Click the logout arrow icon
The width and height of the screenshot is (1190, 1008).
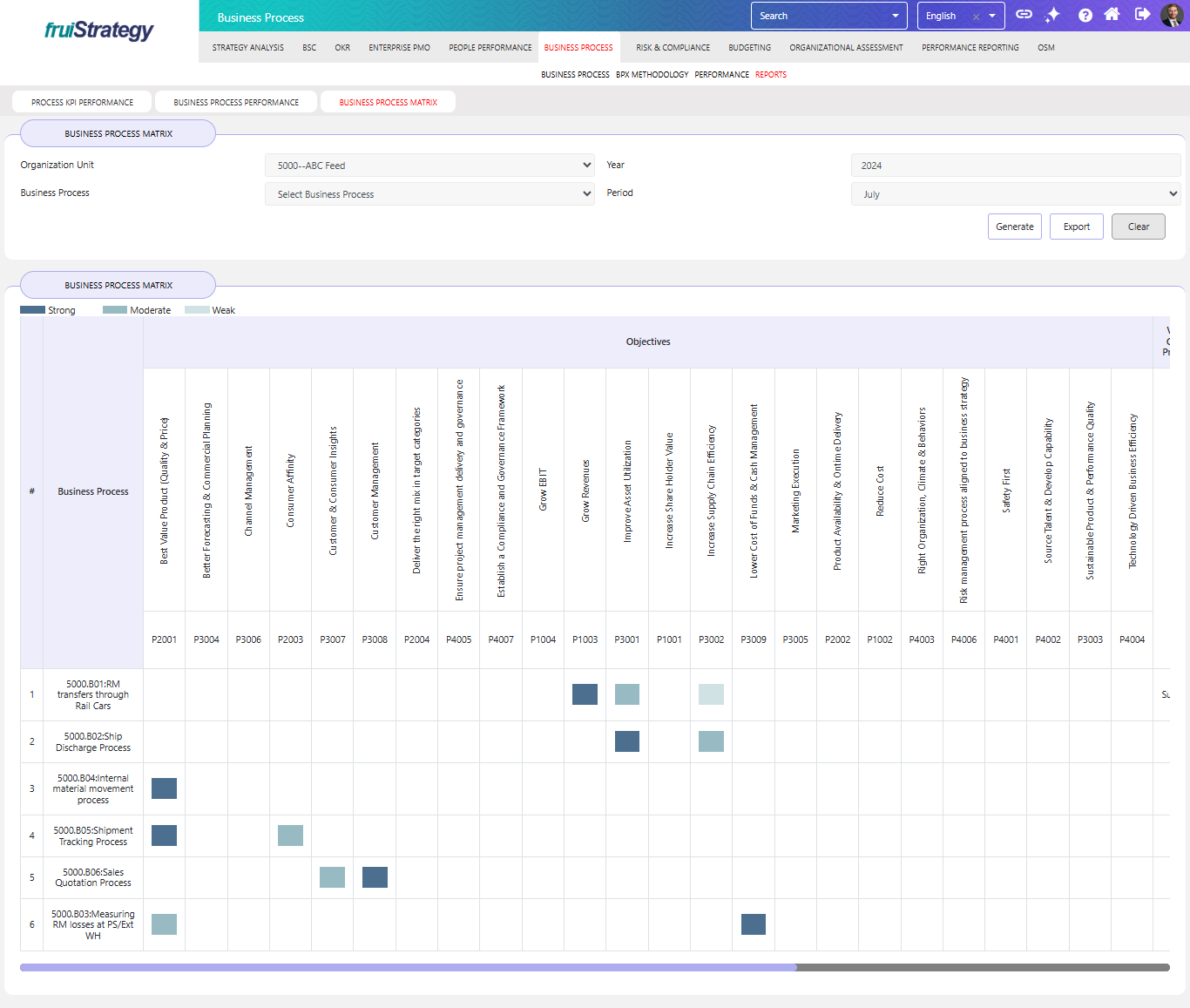(x=1142, y=15)
